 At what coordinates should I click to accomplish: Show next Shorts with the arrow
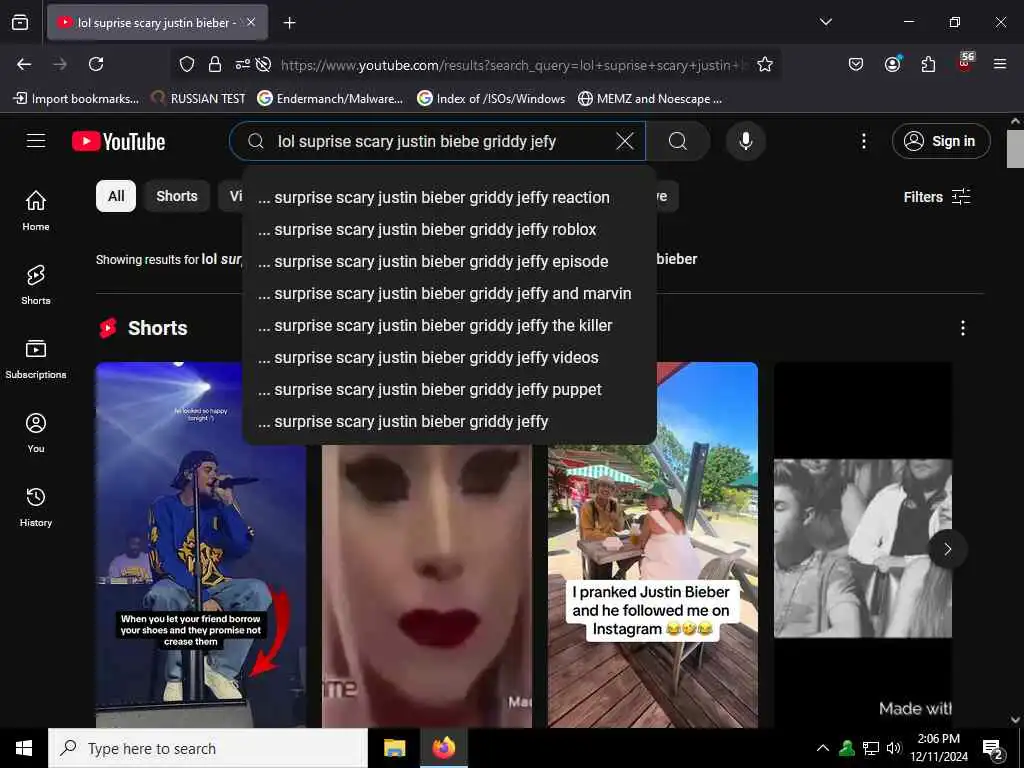[x=947, y=549]
